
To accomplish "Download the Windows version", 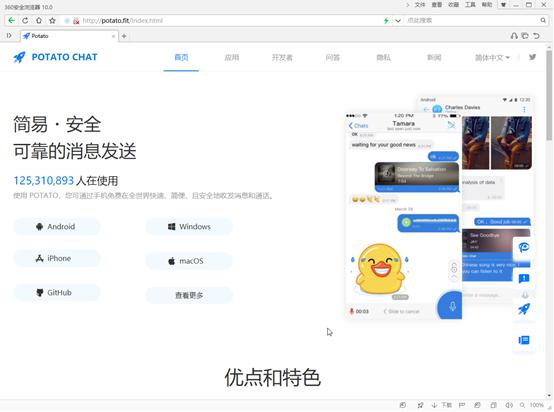I will pyautogui.click(x=189, y=226).
